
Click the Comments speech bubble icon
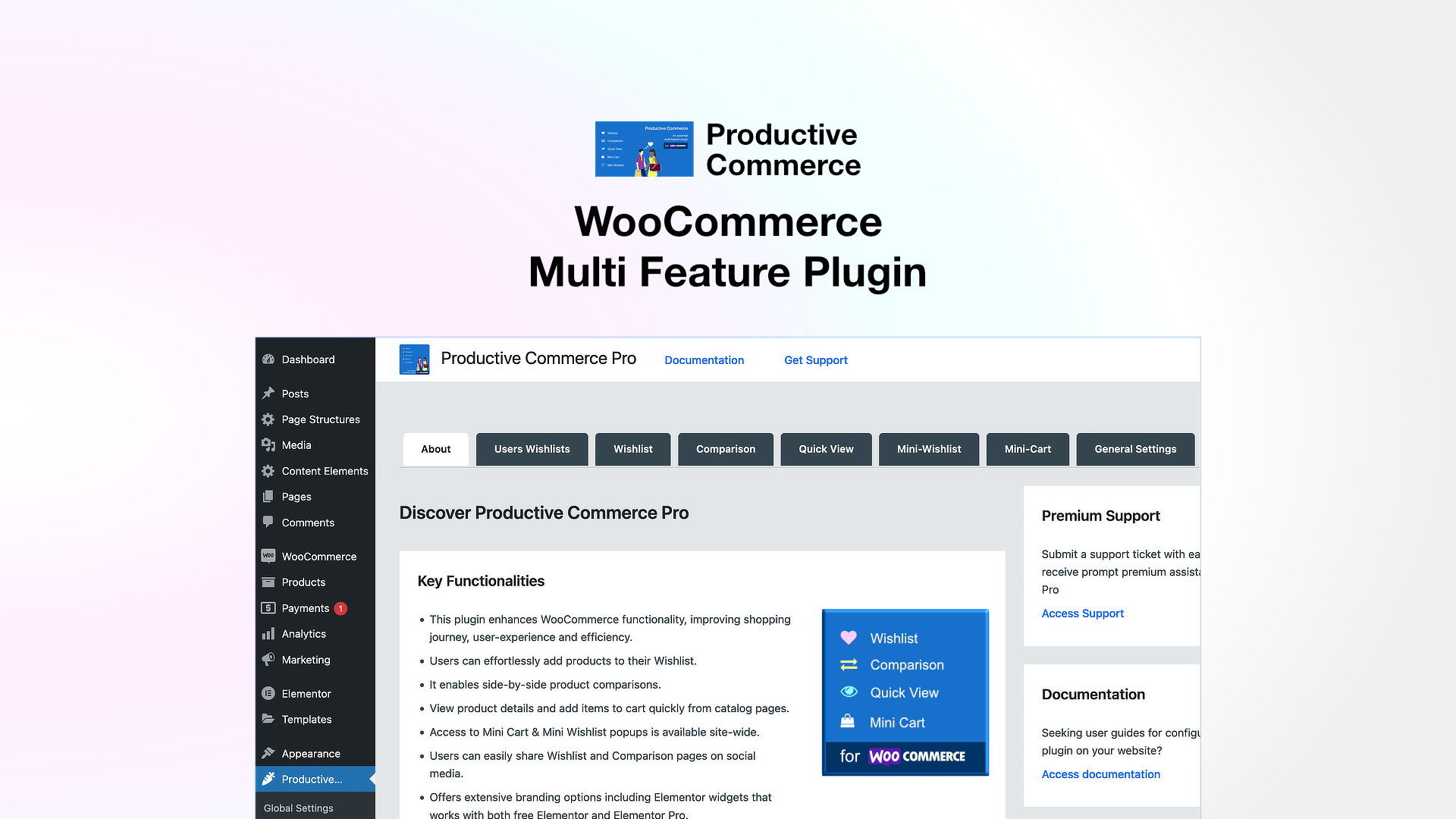point(268,522)
